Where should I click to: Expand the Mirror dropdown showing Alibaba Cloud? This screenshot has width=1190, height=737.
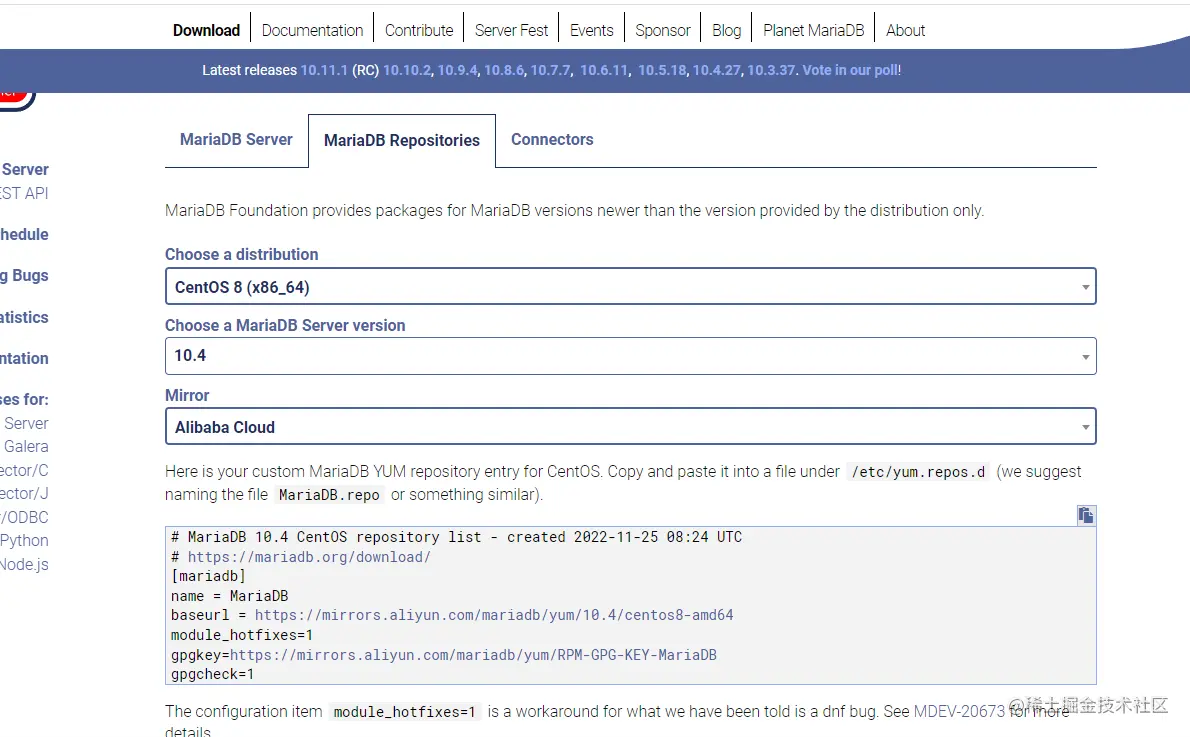pos(631,427)
